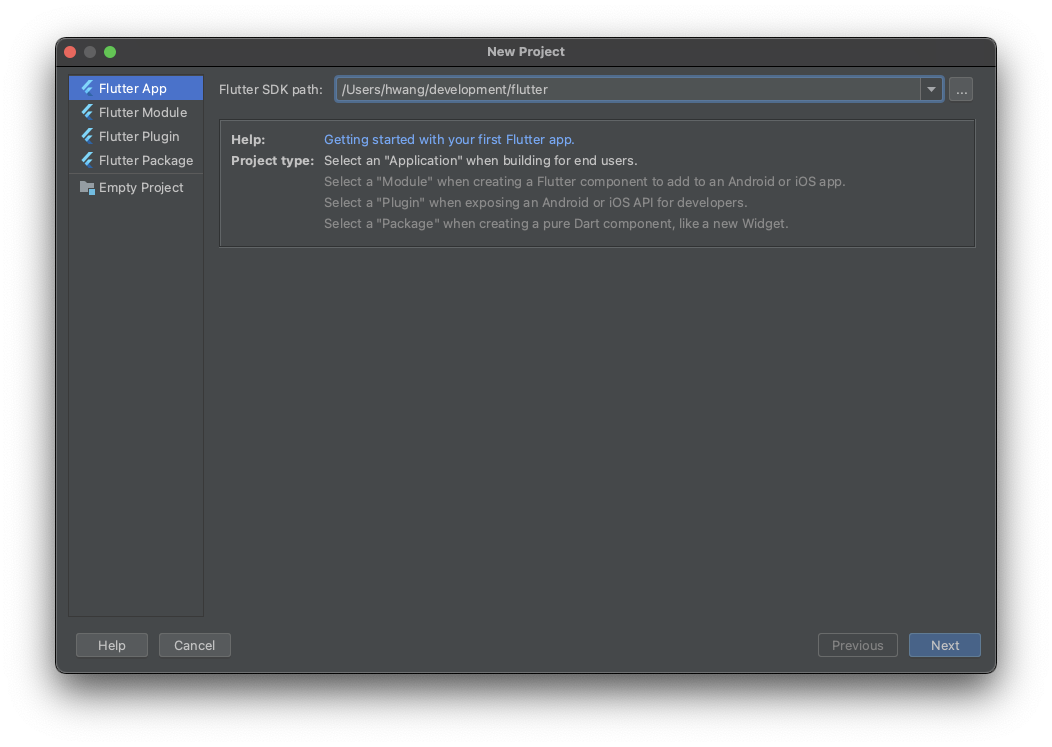Screen dimensions: 1052x747
Task: Close the New Project window with the red button
Action: (x=70, y=52)
